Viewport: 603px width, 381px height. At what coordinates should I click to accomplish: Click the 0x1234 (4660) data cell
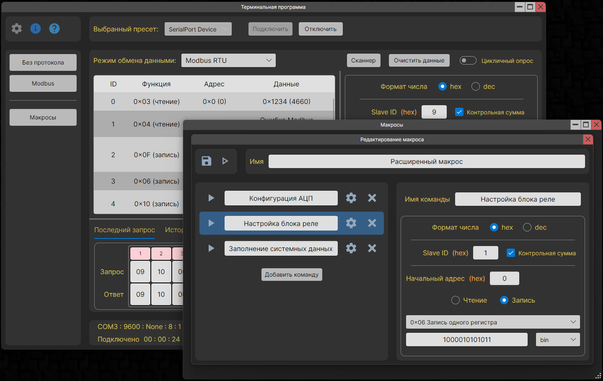tap(287, 102)
